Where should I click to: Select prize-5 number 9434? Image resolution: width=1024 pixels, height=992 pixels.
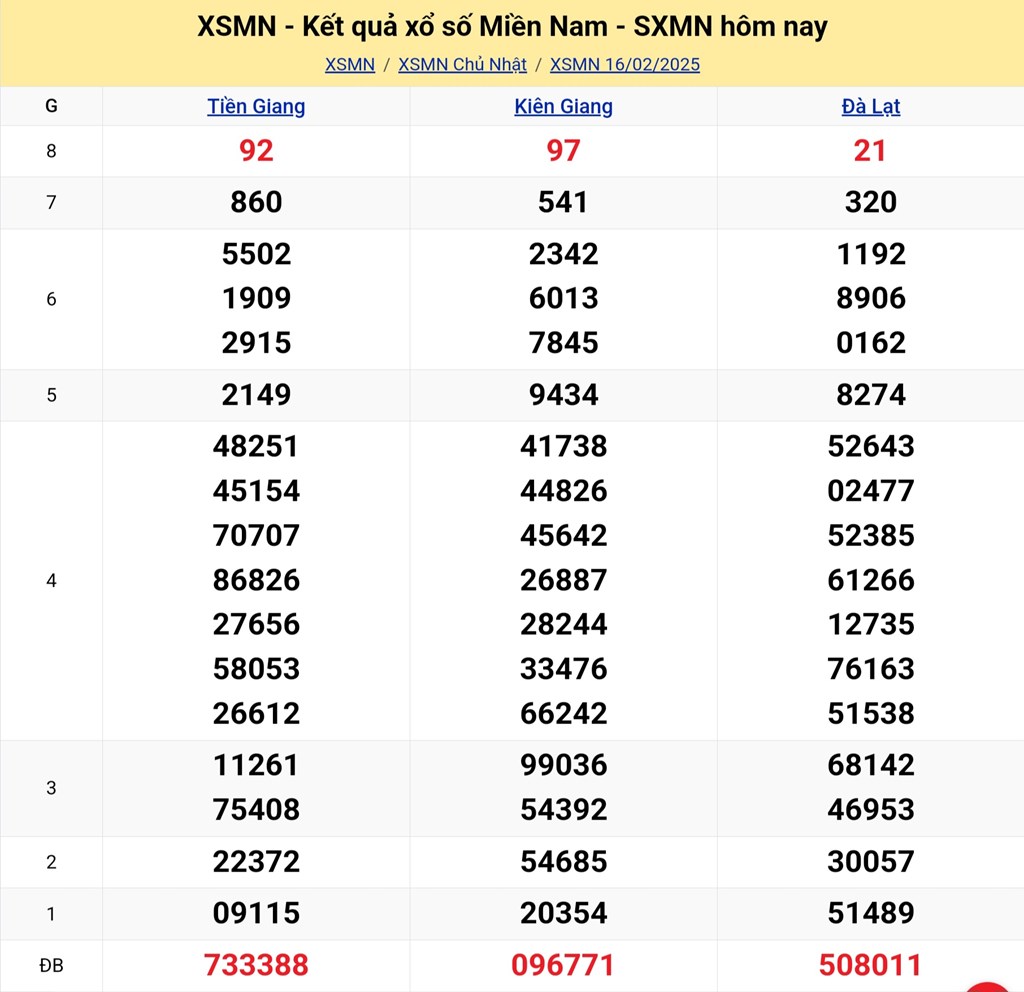[563, 395]
